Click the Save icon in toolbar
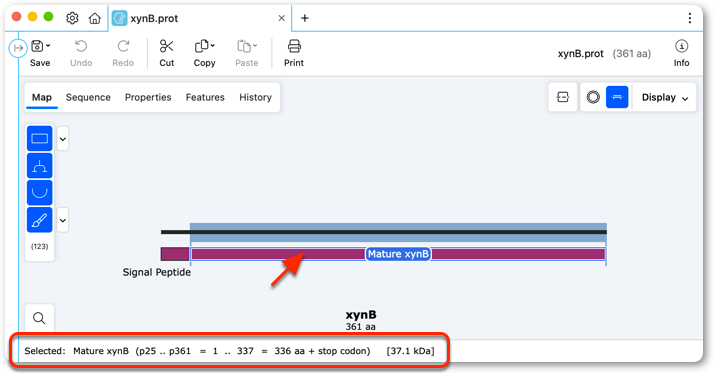Viewport: 714px width, 373px height. (37, 46)
